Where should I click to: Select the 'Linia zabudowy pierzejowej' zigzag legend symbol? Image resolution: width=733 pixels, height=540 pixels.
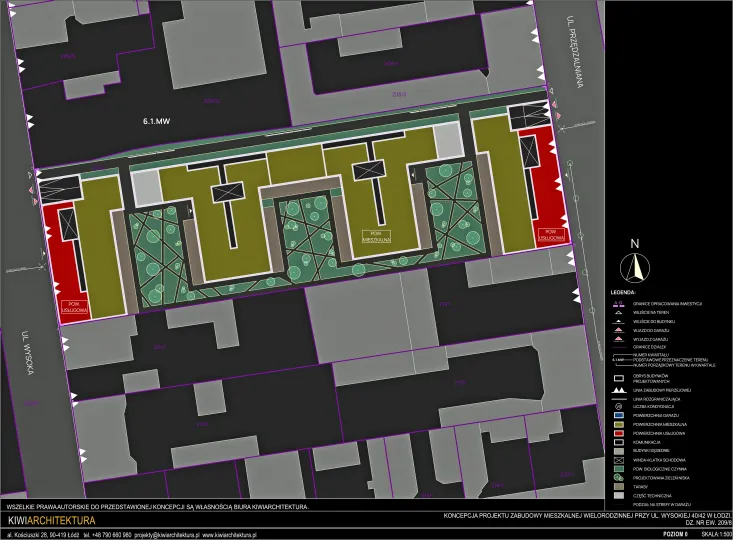618,388
